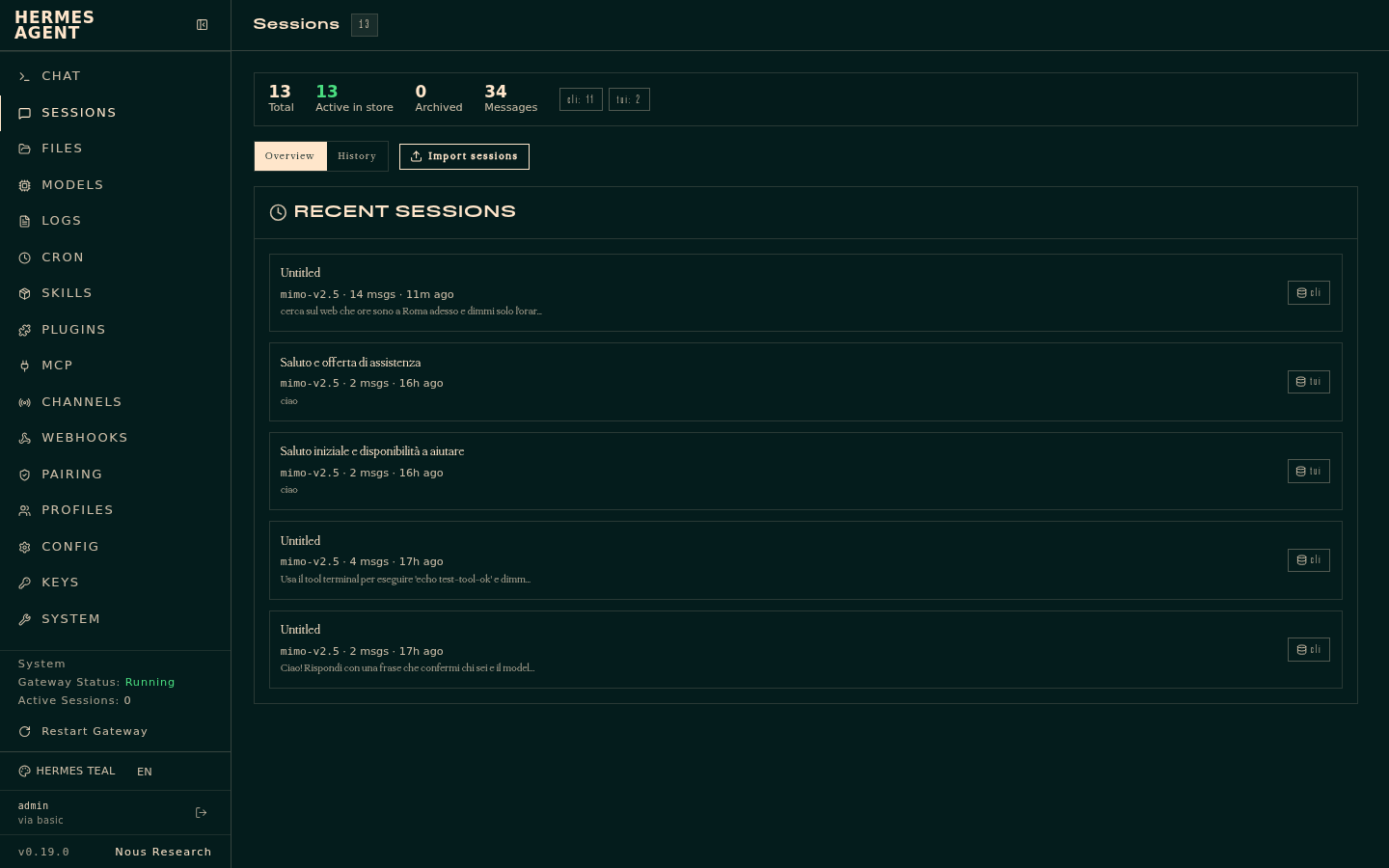Go to Models via the chip icon
This screenshot has width=1389, height=868.
(x=25, y=185)
